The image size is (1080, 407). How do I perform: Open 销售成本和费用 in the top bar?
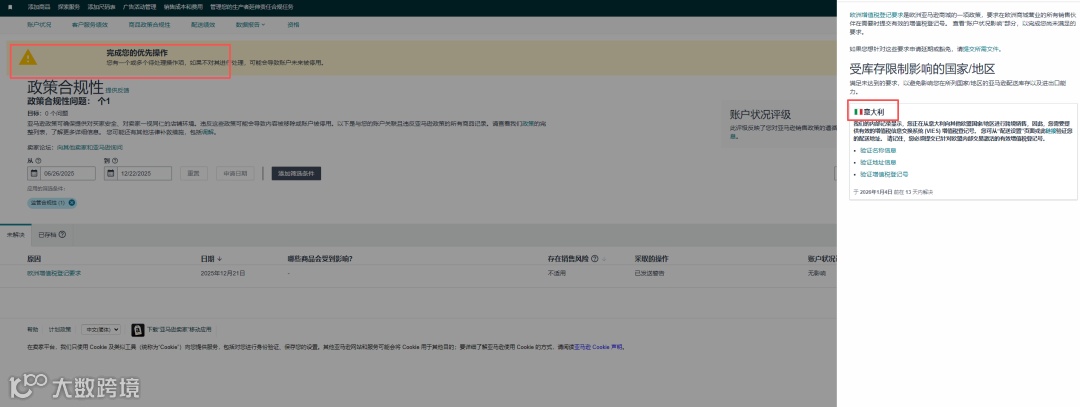tap(183, 6)
